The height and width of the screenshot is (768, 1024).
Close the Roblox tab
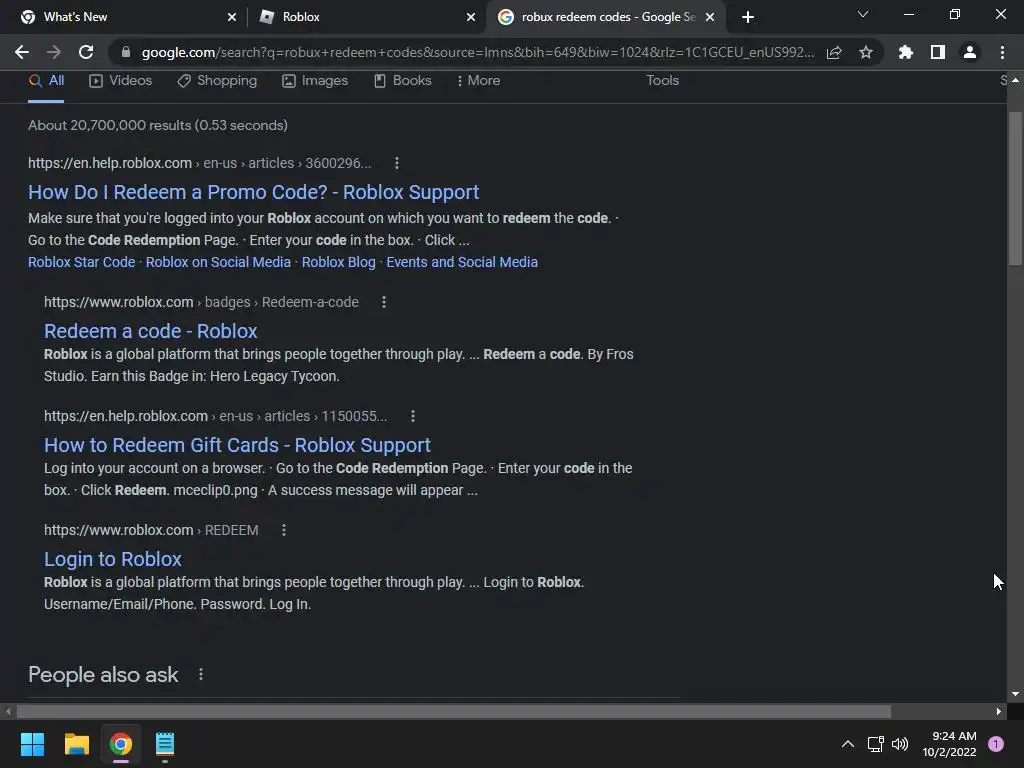(471, 17)
